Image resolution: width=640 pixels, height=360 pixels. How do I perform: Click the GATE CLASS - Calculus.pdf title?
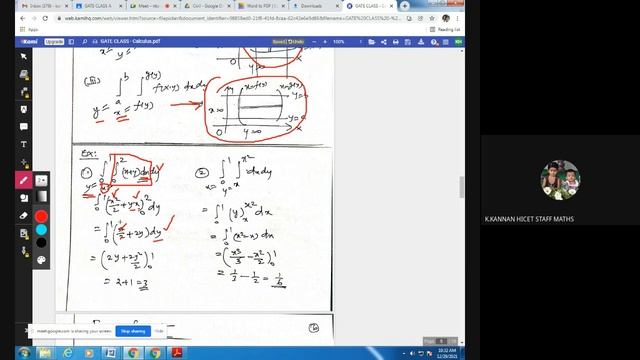[130, 42]
